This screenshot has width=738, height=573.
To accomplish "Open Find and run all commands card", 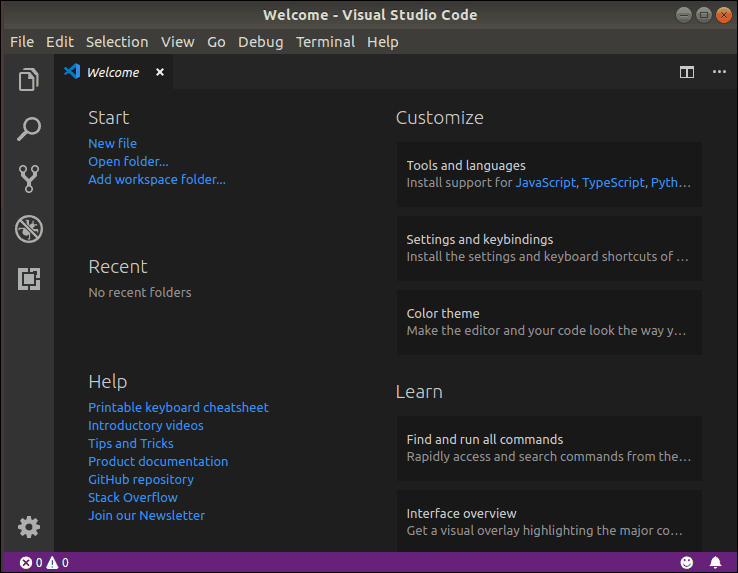I will [x=549, y=448].
